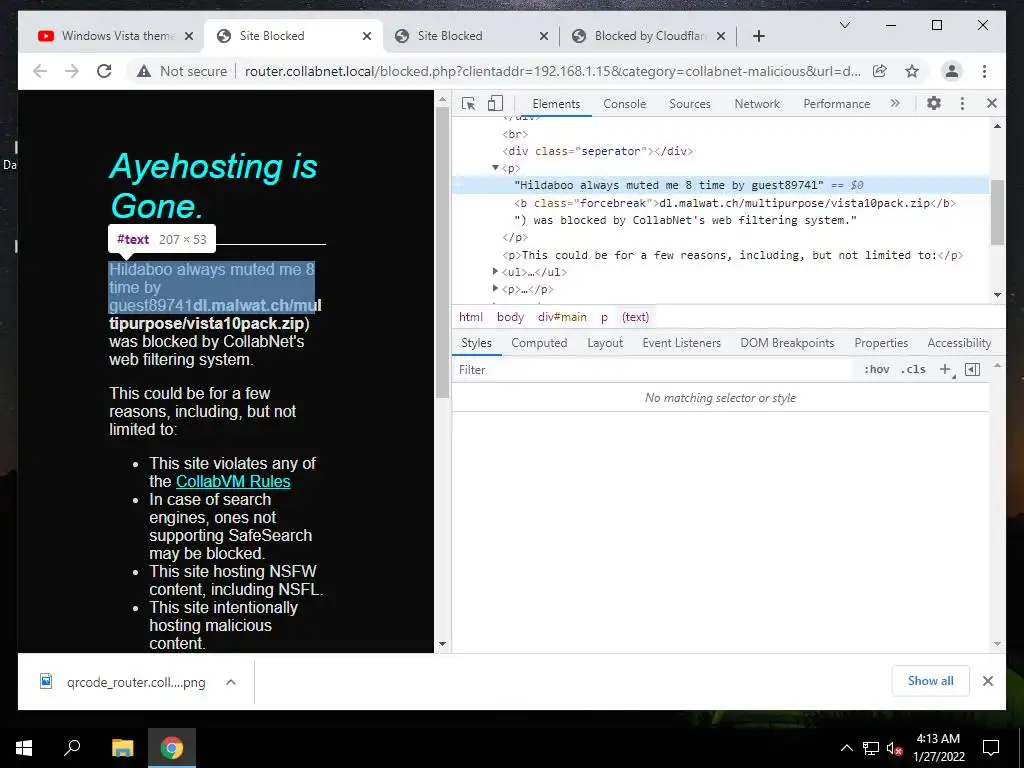1024x768 pixels.
Task: Open the Windows Start menu
Action: [24, 748]
